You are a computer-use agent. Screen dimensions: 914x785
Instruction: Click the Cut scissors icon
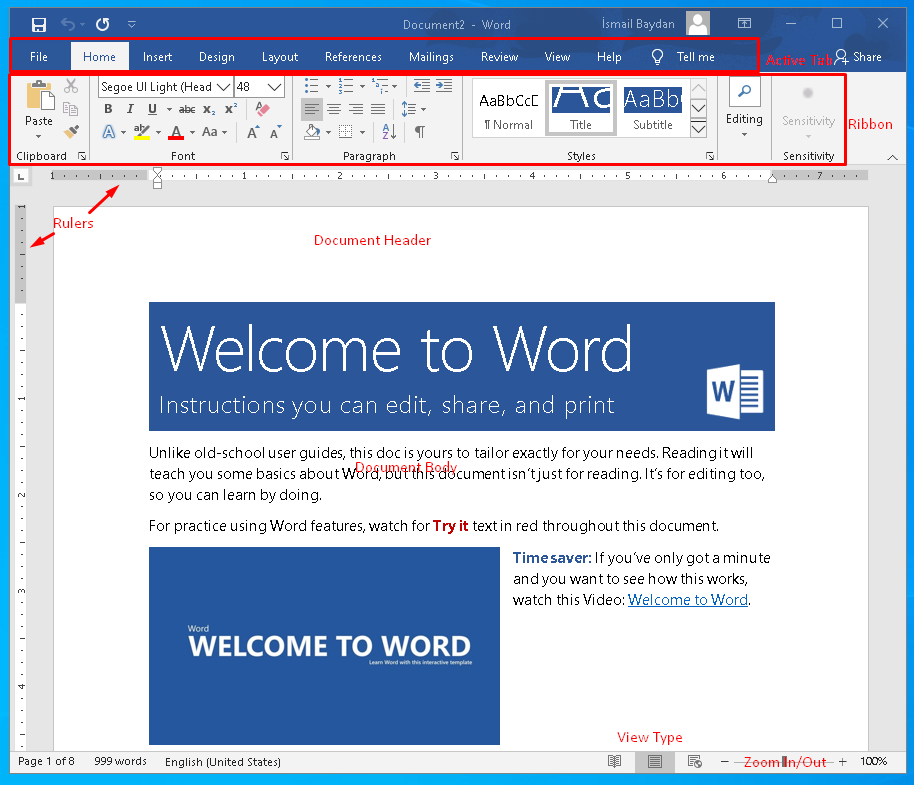point(71,86)
